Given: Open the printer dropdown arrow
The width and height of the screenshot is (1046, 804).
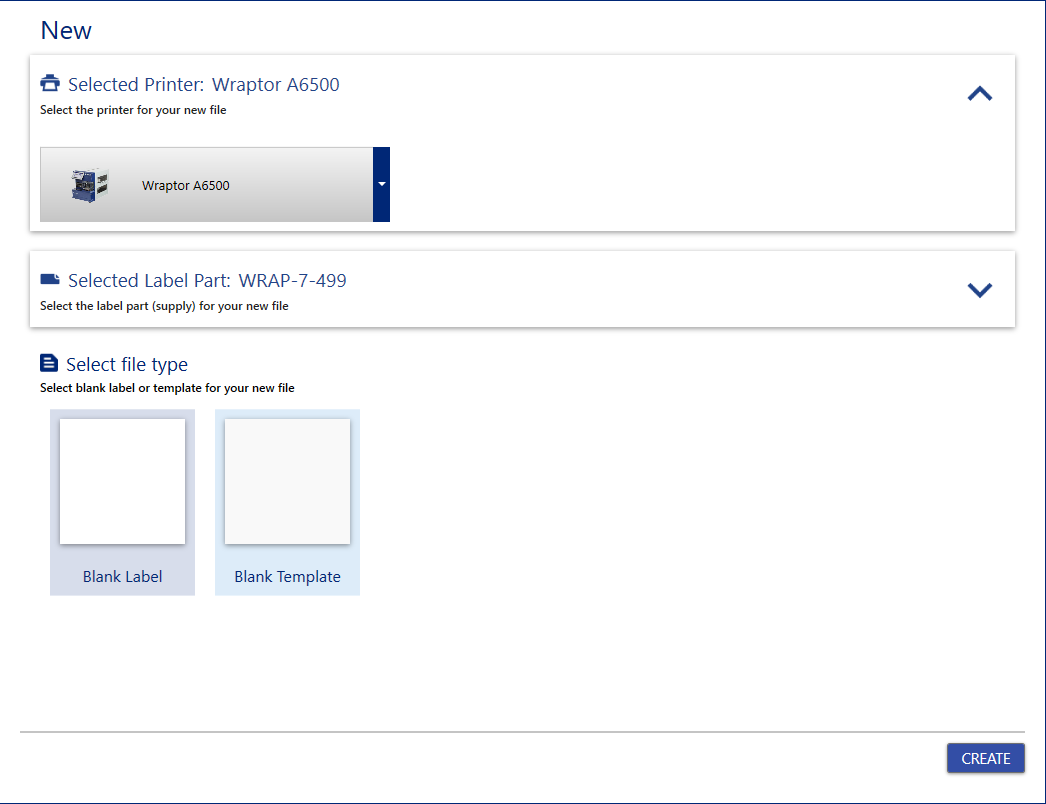Looking at the screenshot, I should pyautogui.click(x=381, y=184).
